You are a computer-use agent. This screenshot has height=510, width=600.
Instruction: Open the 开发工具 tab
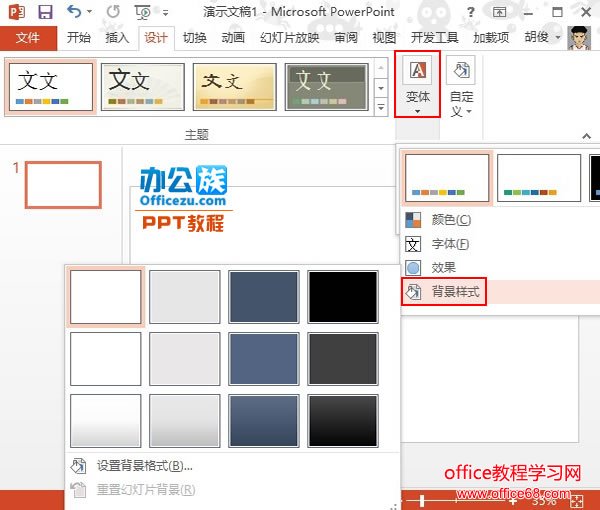pos(434,37)
